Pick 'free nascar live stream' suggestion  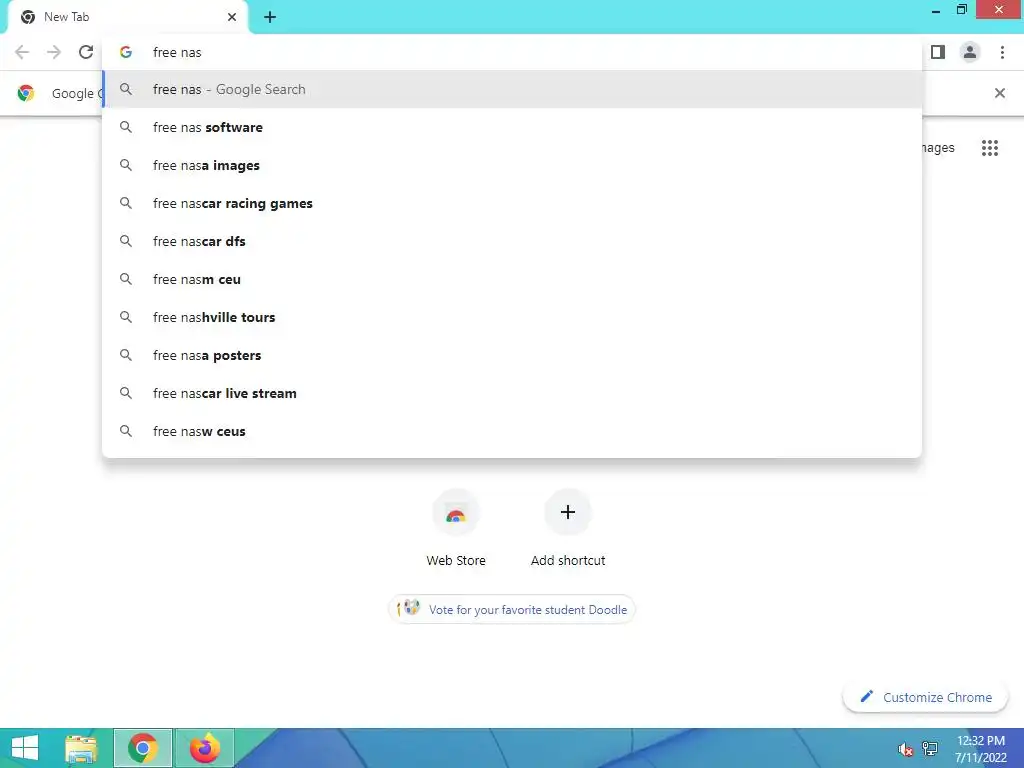(512, 393)
